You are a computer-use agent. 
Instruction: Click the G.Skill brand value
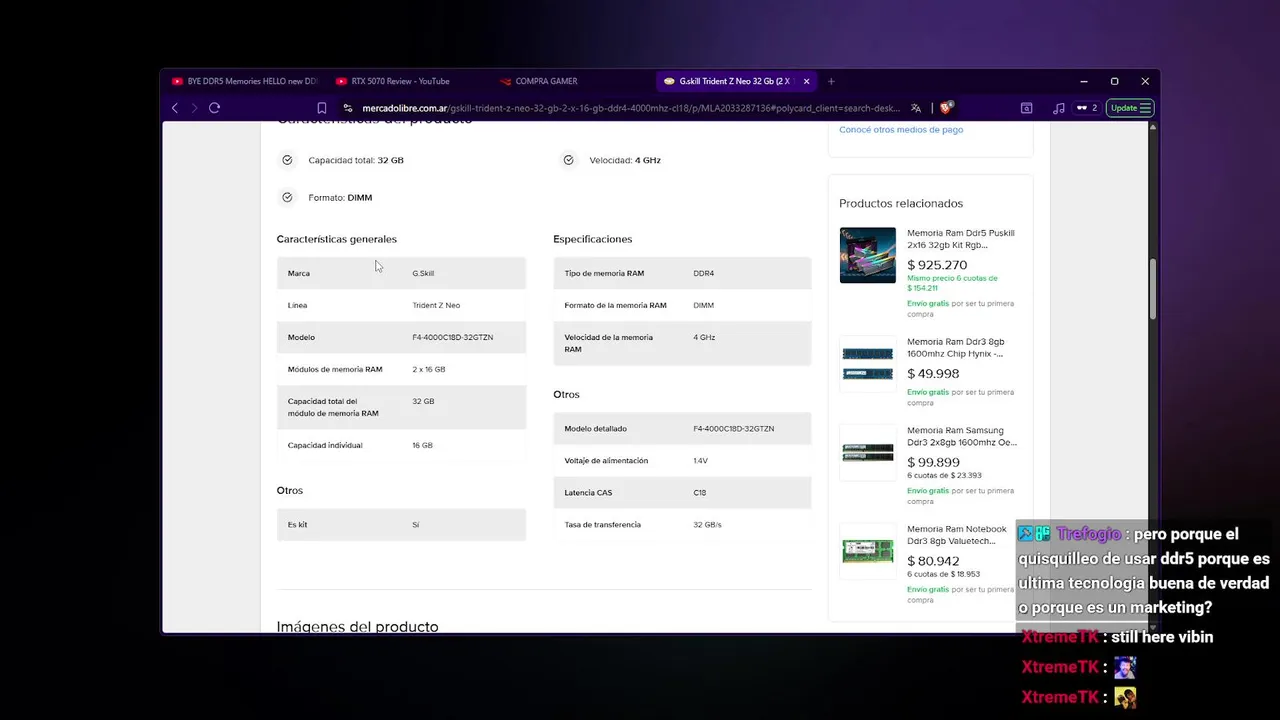(x=423, y=273)
